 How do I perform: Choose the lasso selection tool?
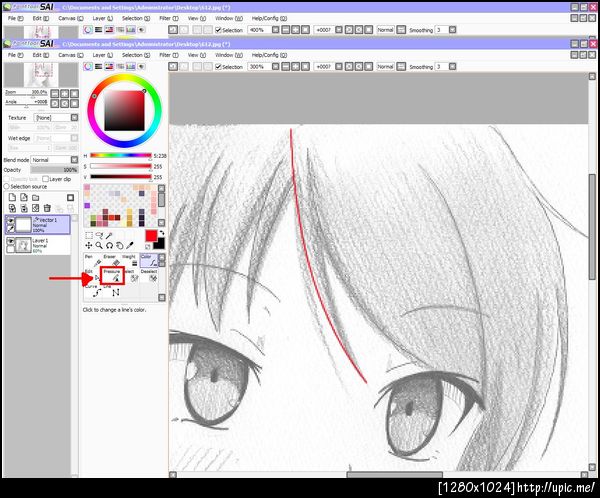click(x=99, y=235)
